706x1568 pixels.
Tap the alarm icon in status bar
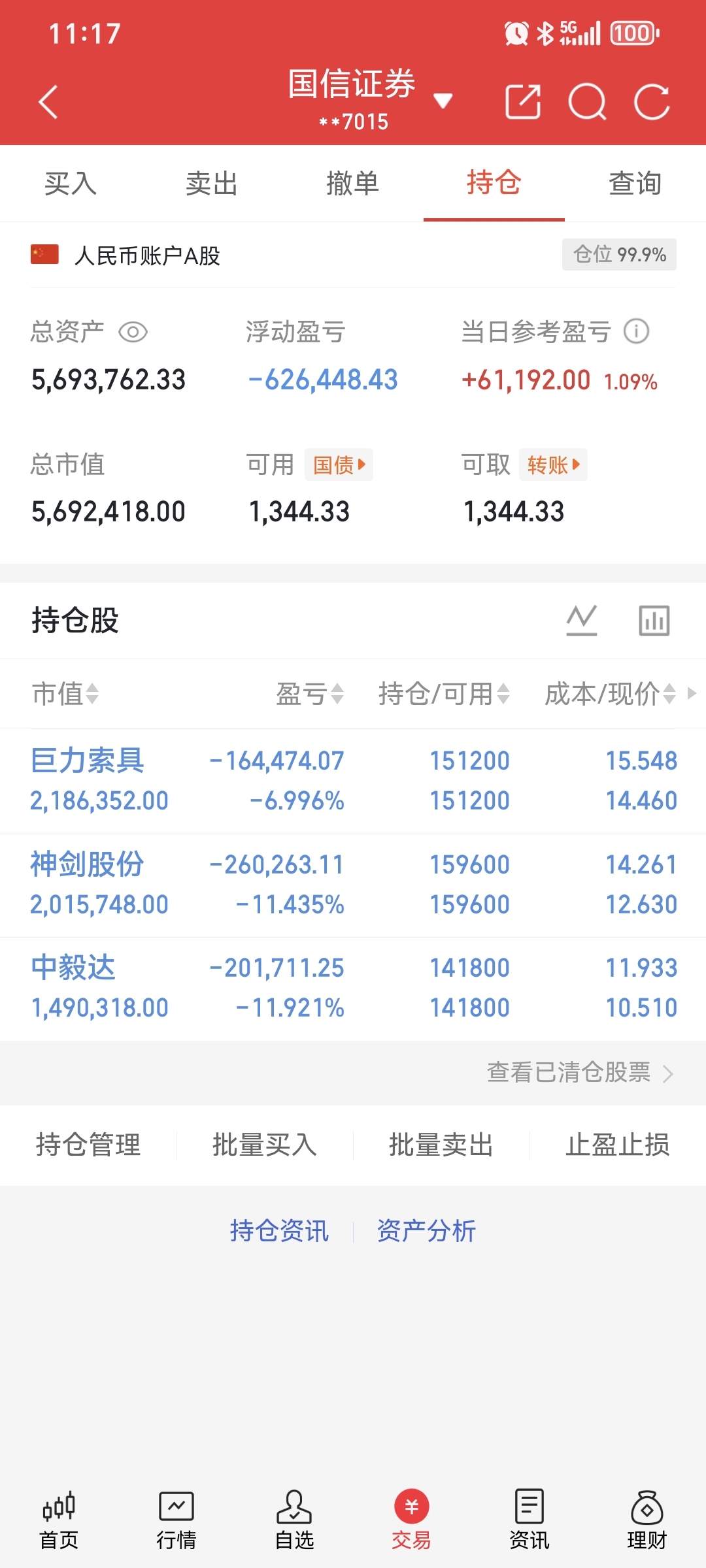(516, 33)
